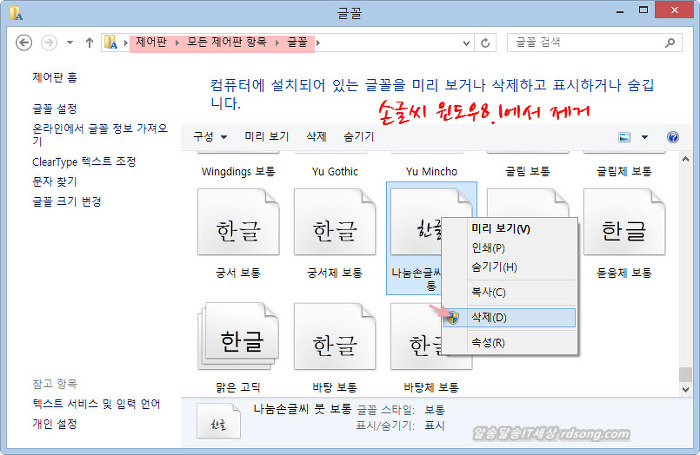
Task: Click the Up one level arrow
Action: click(89, 43)
